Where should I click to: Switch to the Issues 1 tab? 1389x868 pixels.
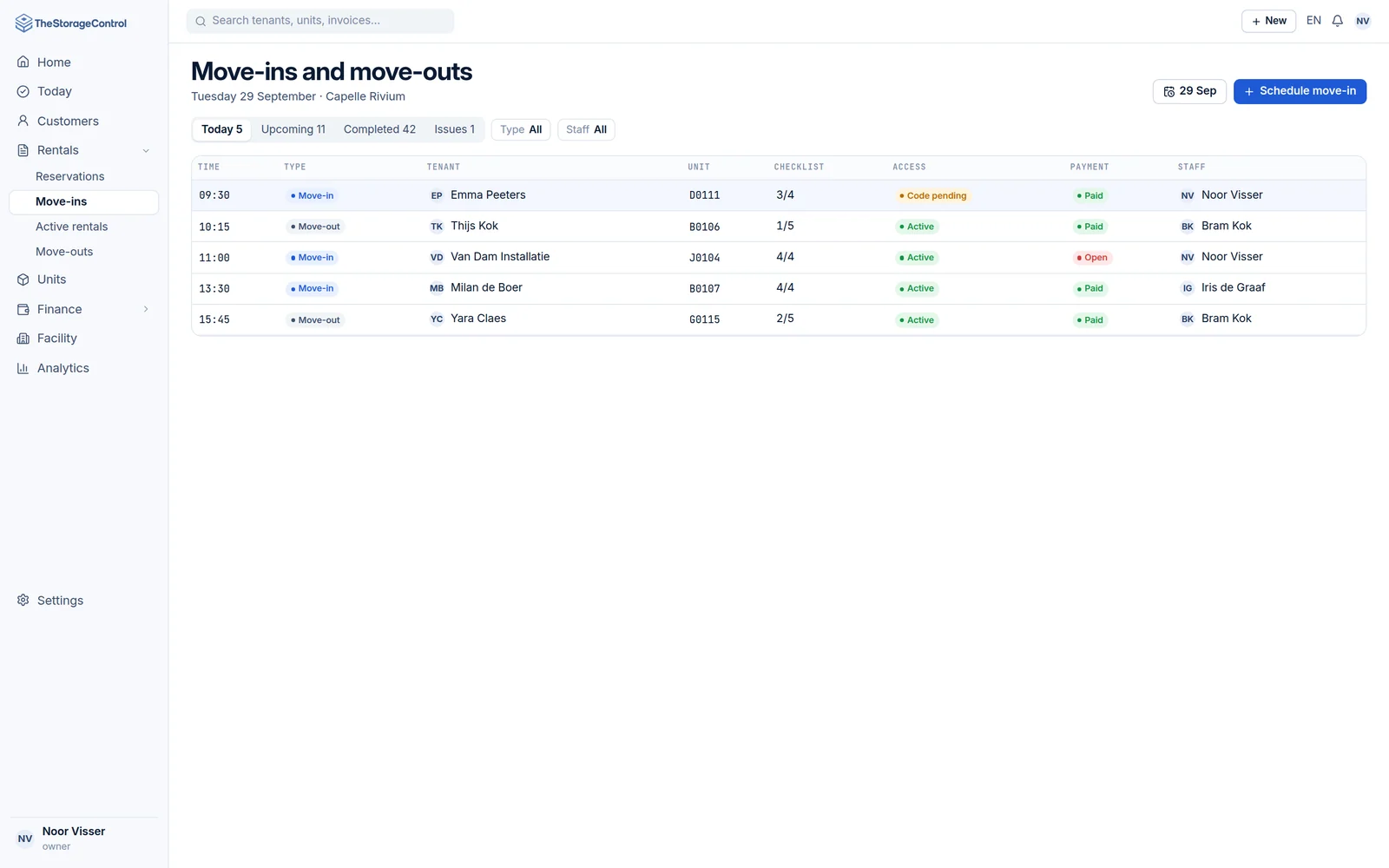(x=455, y=129)
